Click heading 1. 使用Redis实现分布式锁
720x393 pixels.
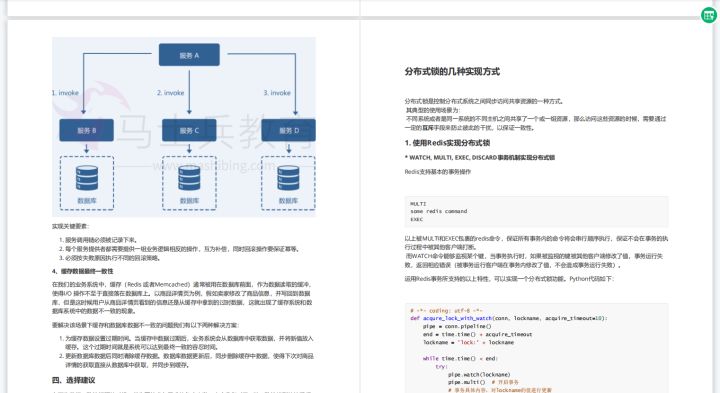coord(447,143)
